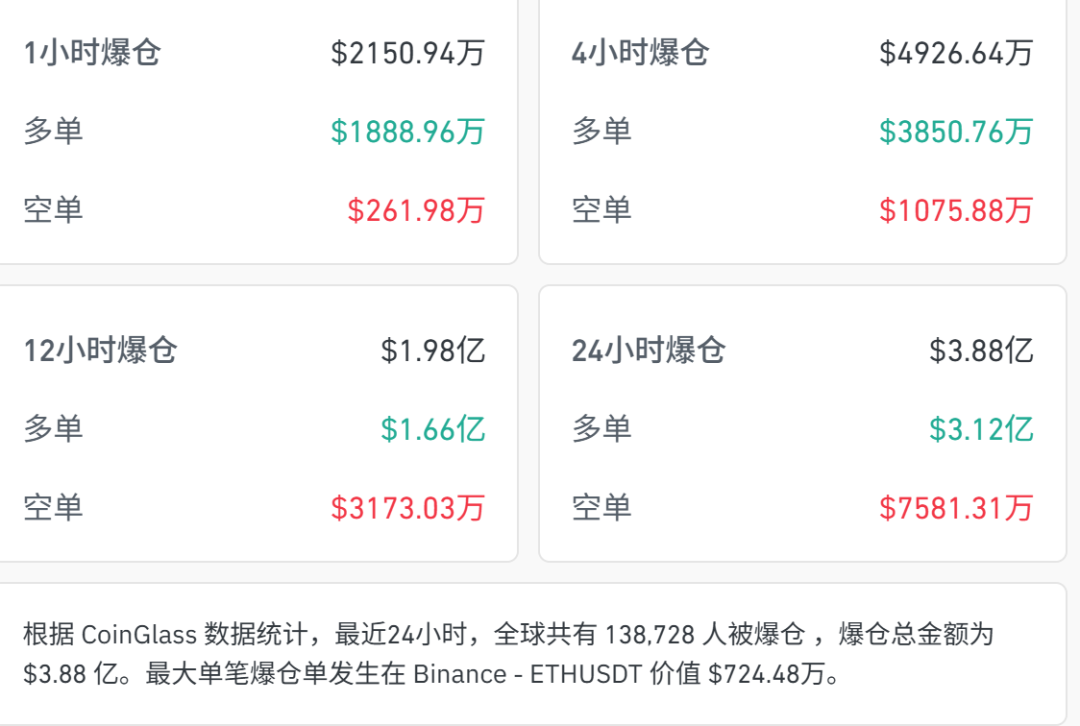Click the 12-hour short value $3173.03万
The height and width of the screenshot is (726, 1080).
click(x=408, y=508)
